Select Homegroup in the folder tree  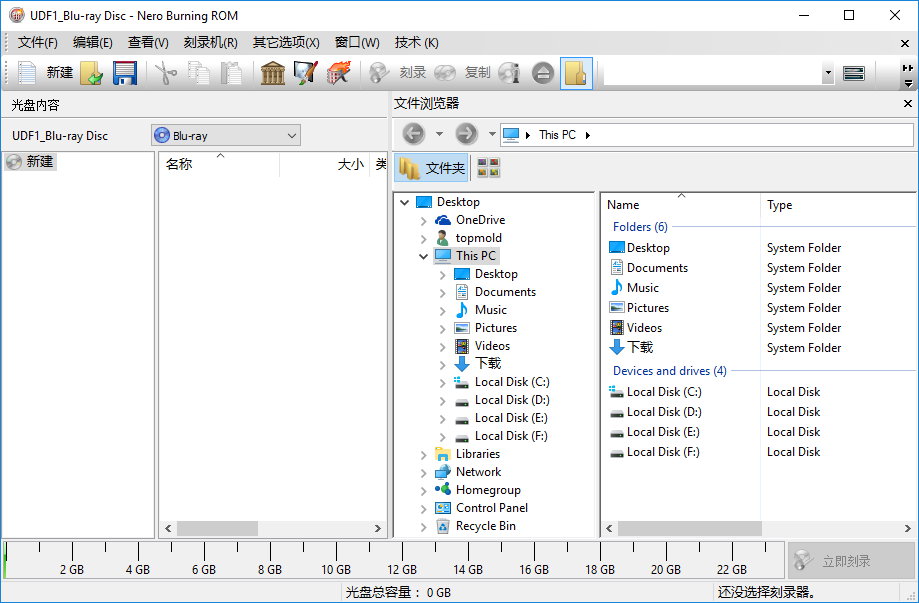click(488, 490)
